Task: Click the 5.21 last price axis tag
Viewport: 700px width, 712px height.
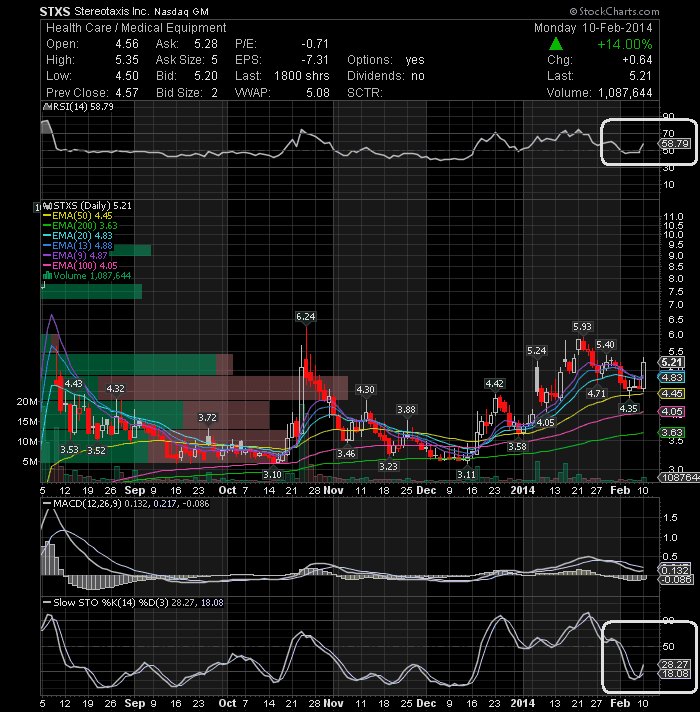Action: click(x=672, y=362)
